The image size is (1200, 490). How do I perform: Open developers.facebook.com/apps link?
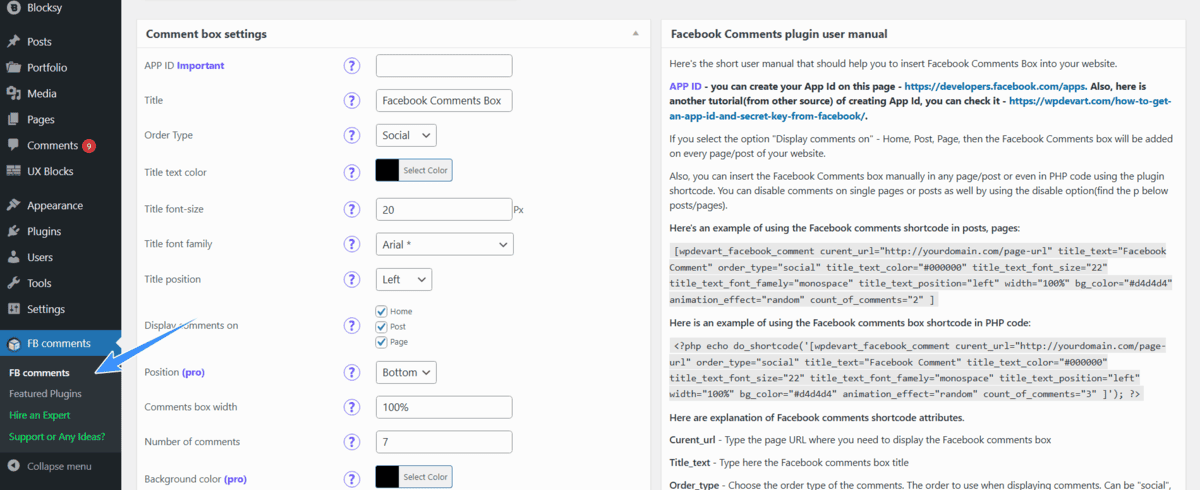(994, 87)
